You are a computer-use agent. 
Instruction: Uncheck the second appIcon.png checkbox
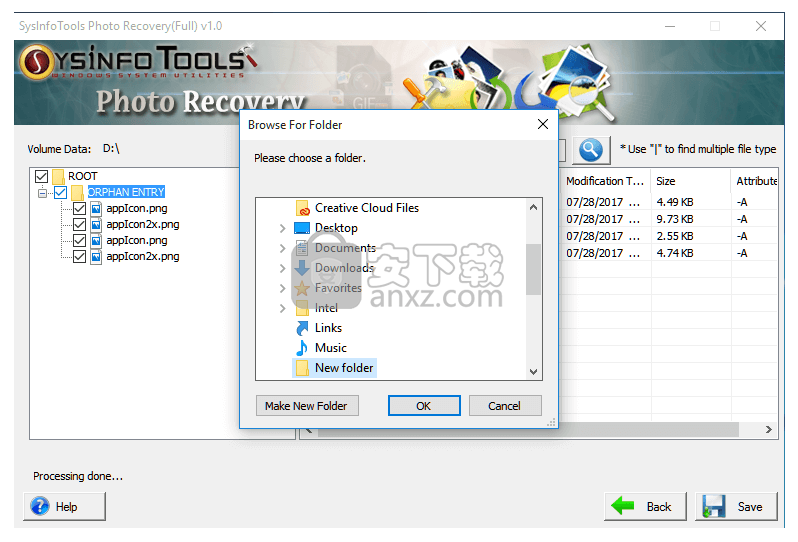(x=79, y=240)
